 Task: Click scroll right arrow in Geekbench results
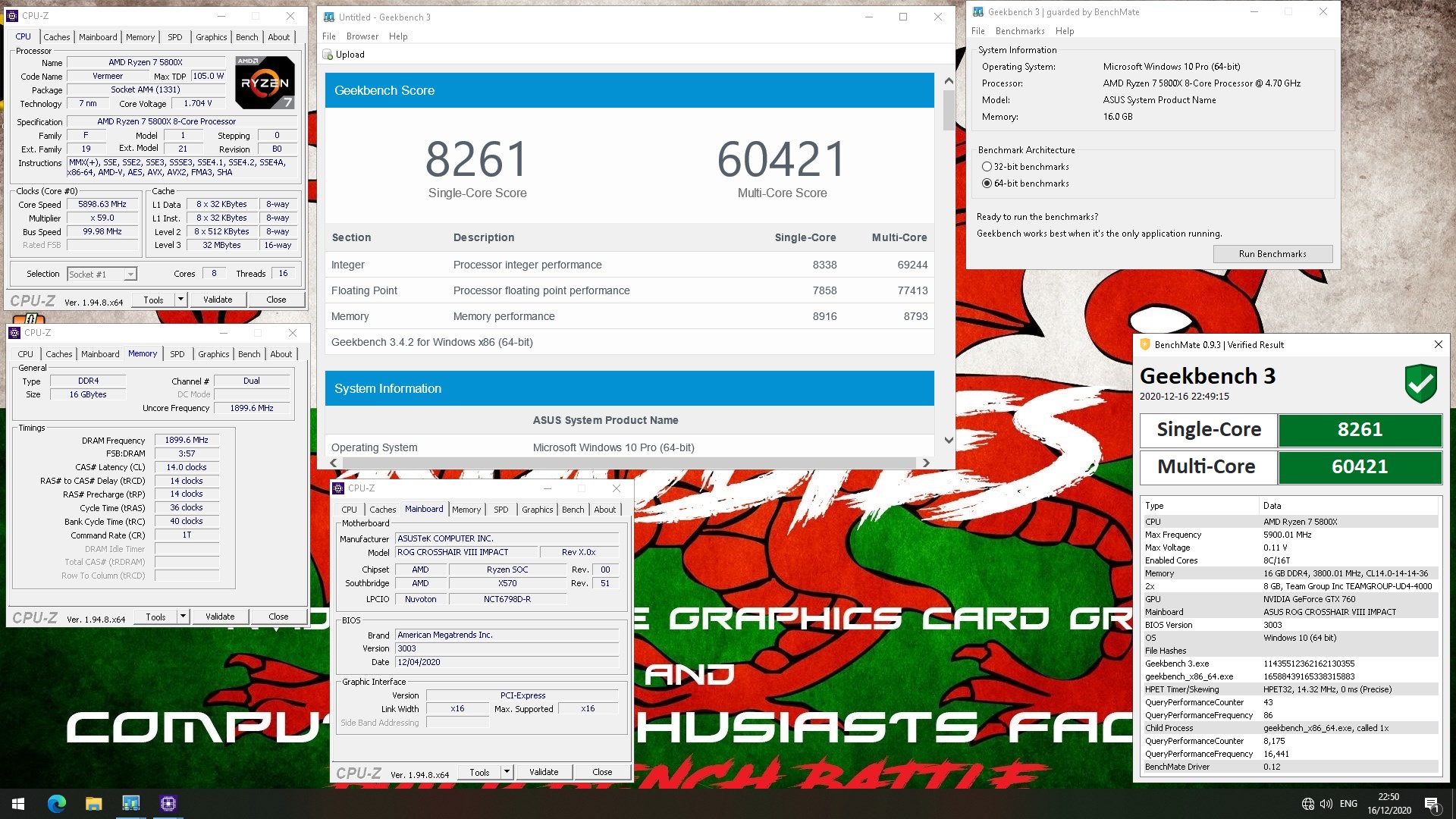pos(925,463)
